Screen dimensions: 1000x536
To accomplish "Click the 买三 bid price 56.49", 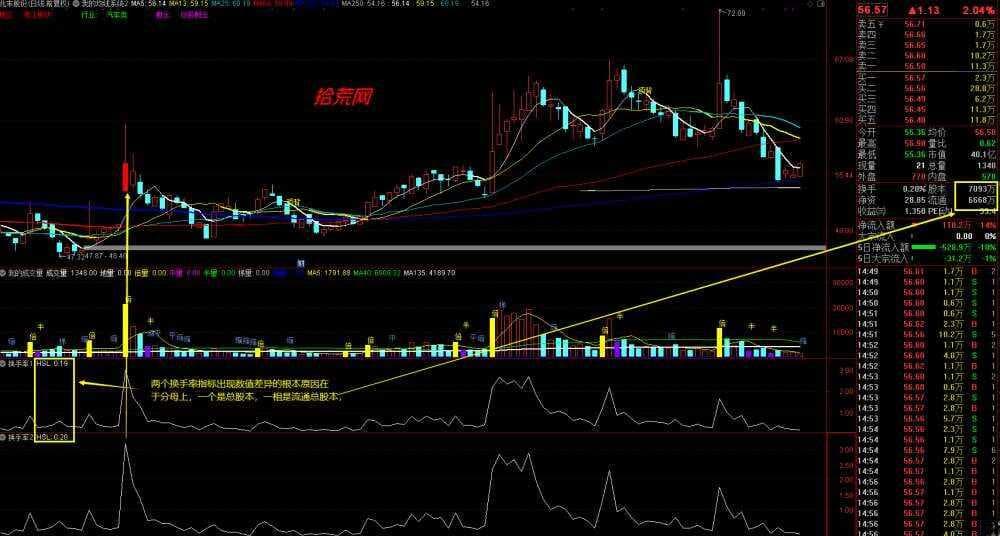I will (915, 99).
